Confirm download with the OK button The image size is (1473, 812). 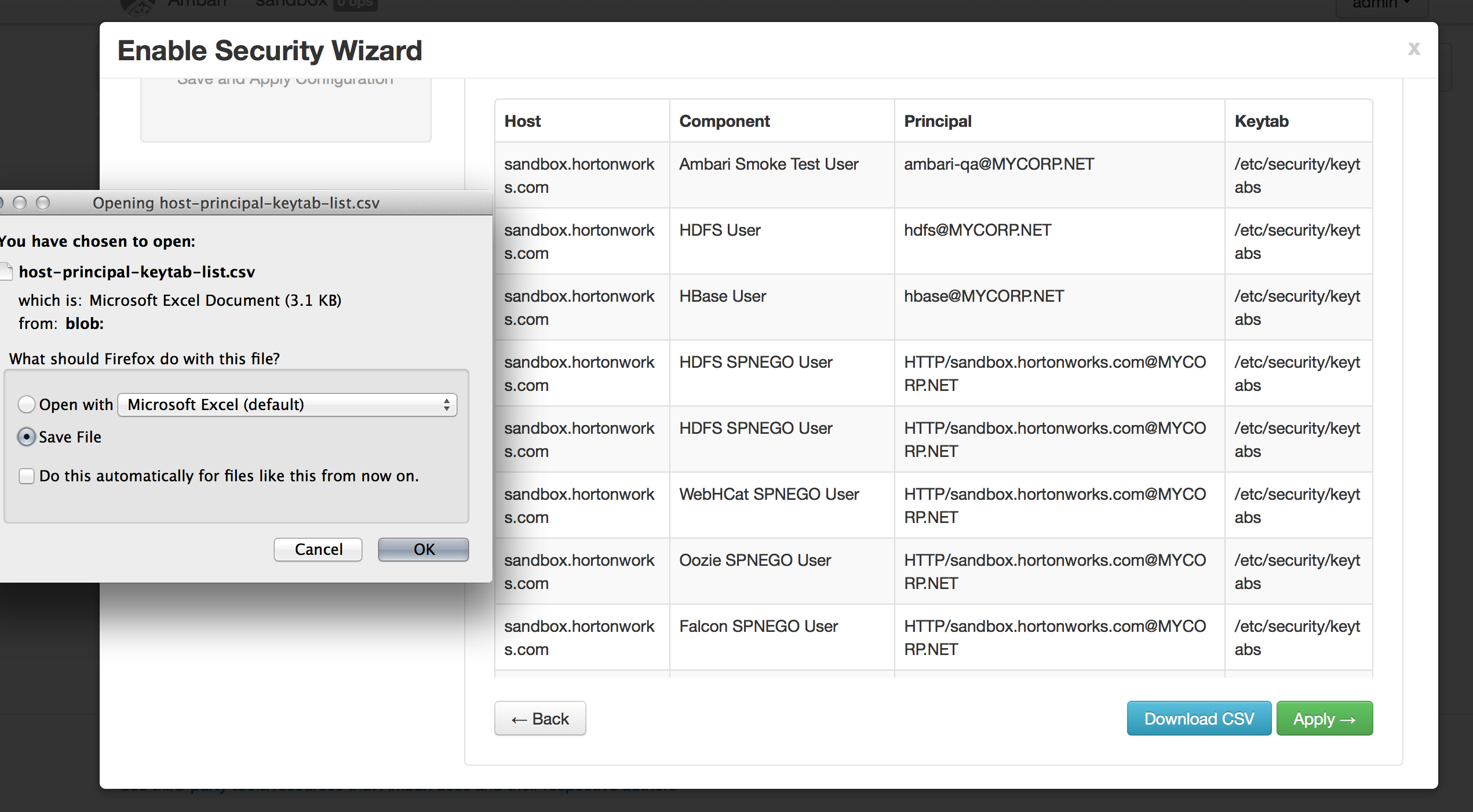point(423,549)
